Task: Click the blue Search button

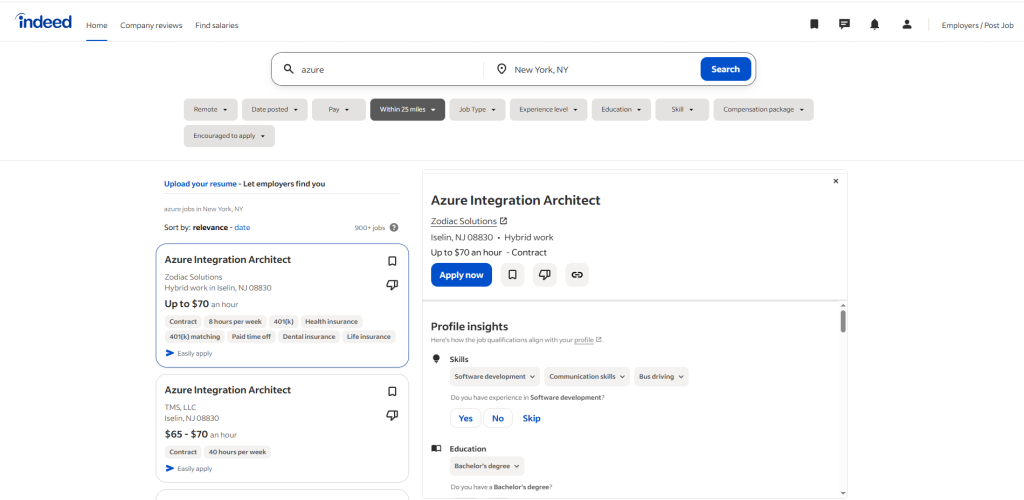Action: click(726, 69)
